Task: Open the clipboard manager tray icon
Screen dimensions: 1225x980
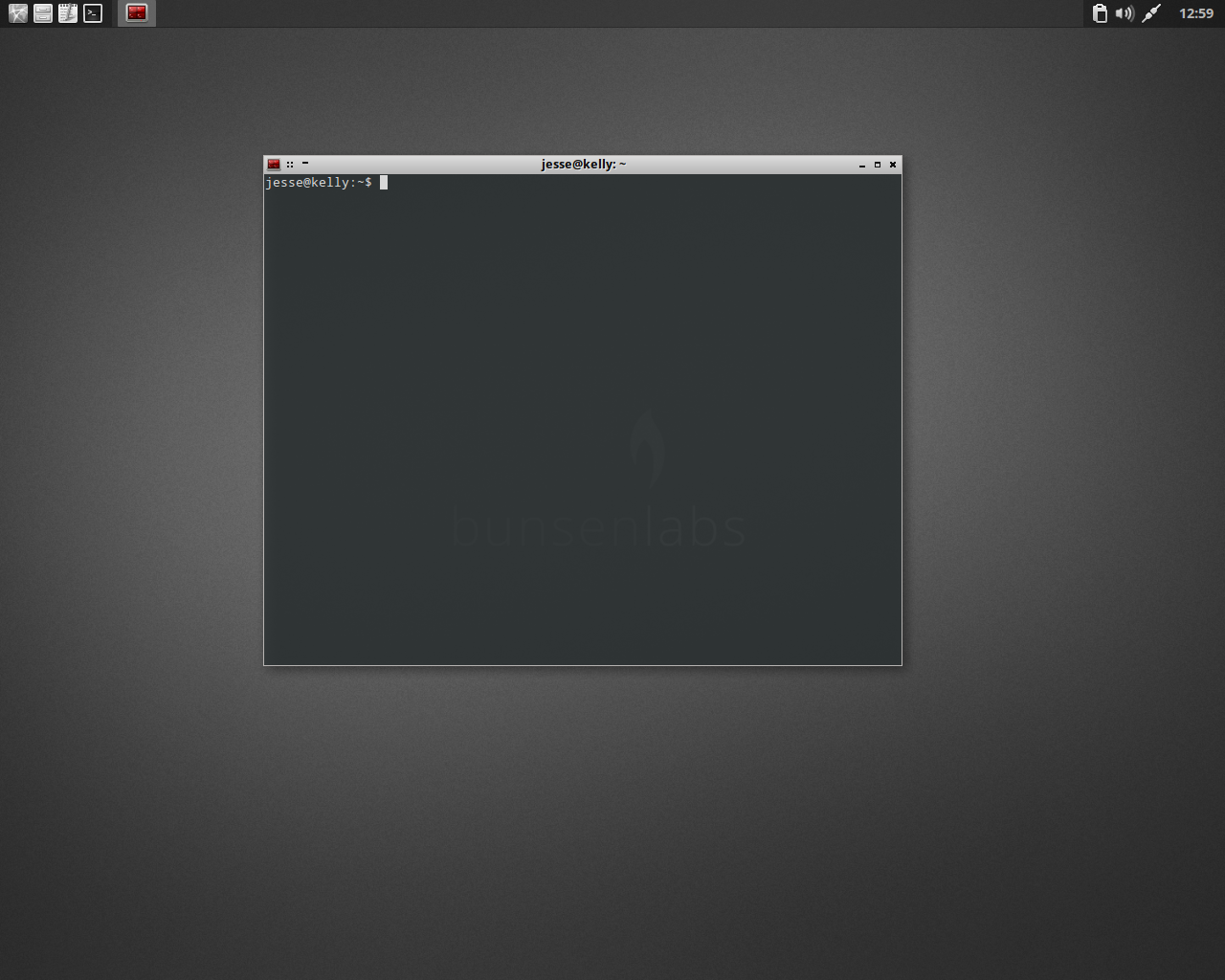Action: (x=1100, y=13)
